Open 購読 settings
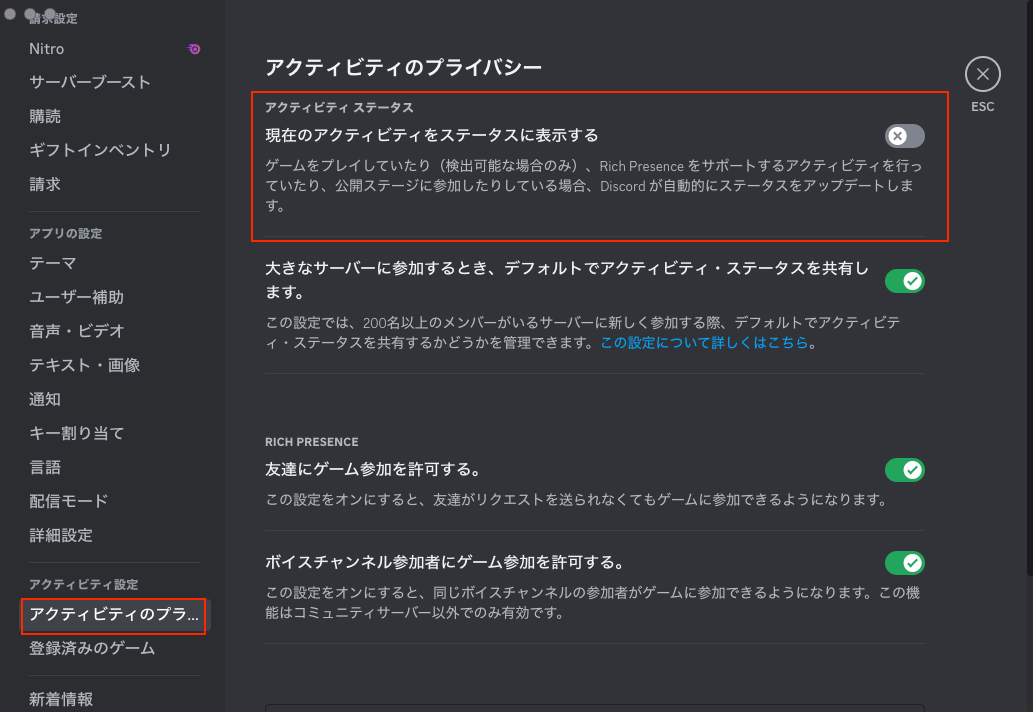Viewport: 1033px width, 712px height. (46, 116)
